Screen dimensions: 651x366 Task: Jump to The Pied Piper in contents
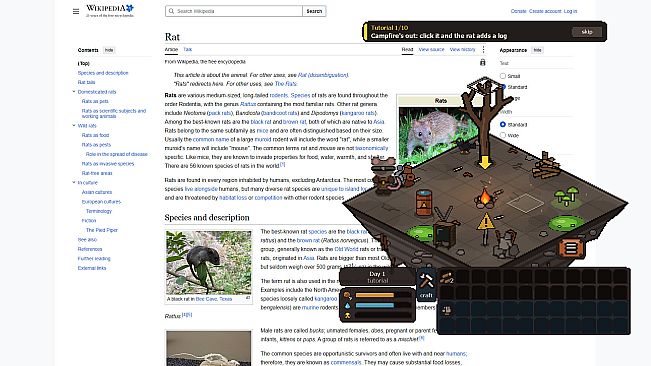tap(102, 230)
